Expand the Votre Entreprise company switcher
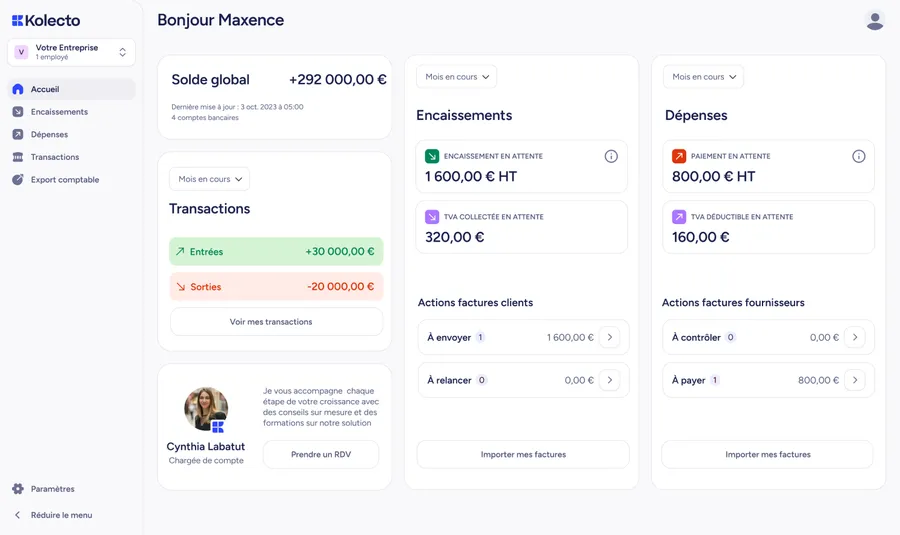900x535 pixels. pos(72,52)
